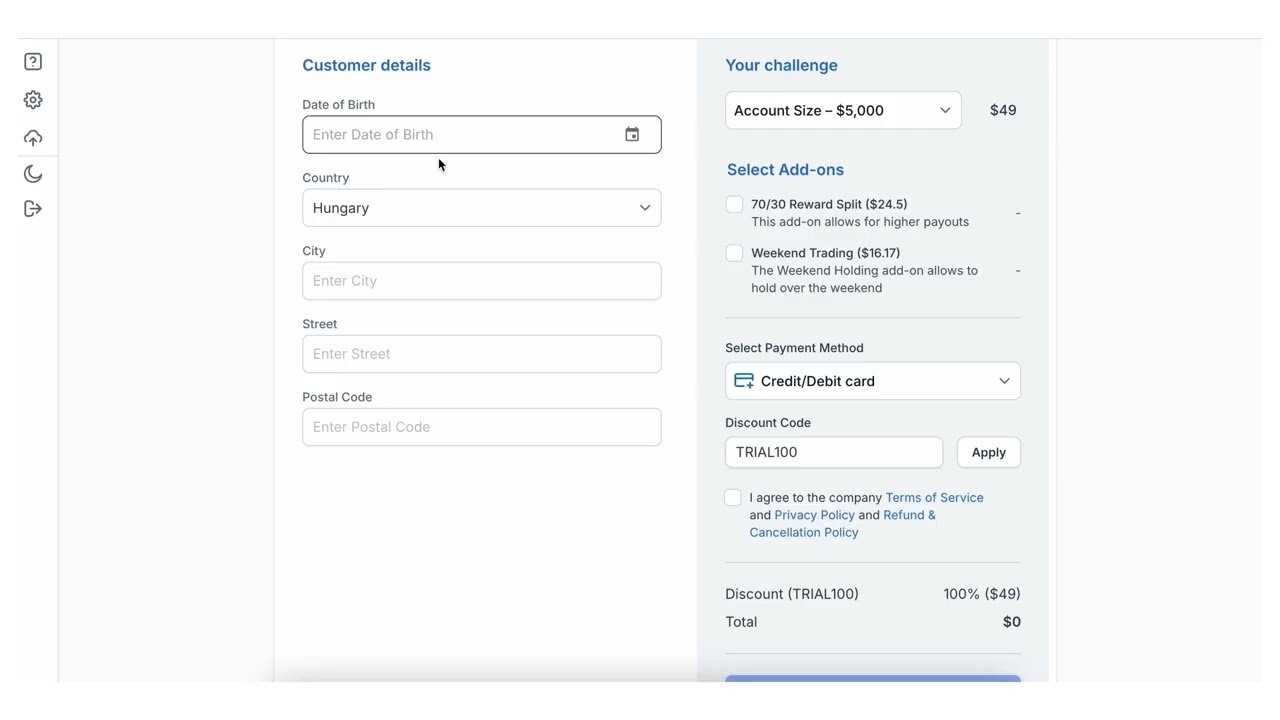Toggle dark mode moon icon
The image size is (1280, 720).
33,174
